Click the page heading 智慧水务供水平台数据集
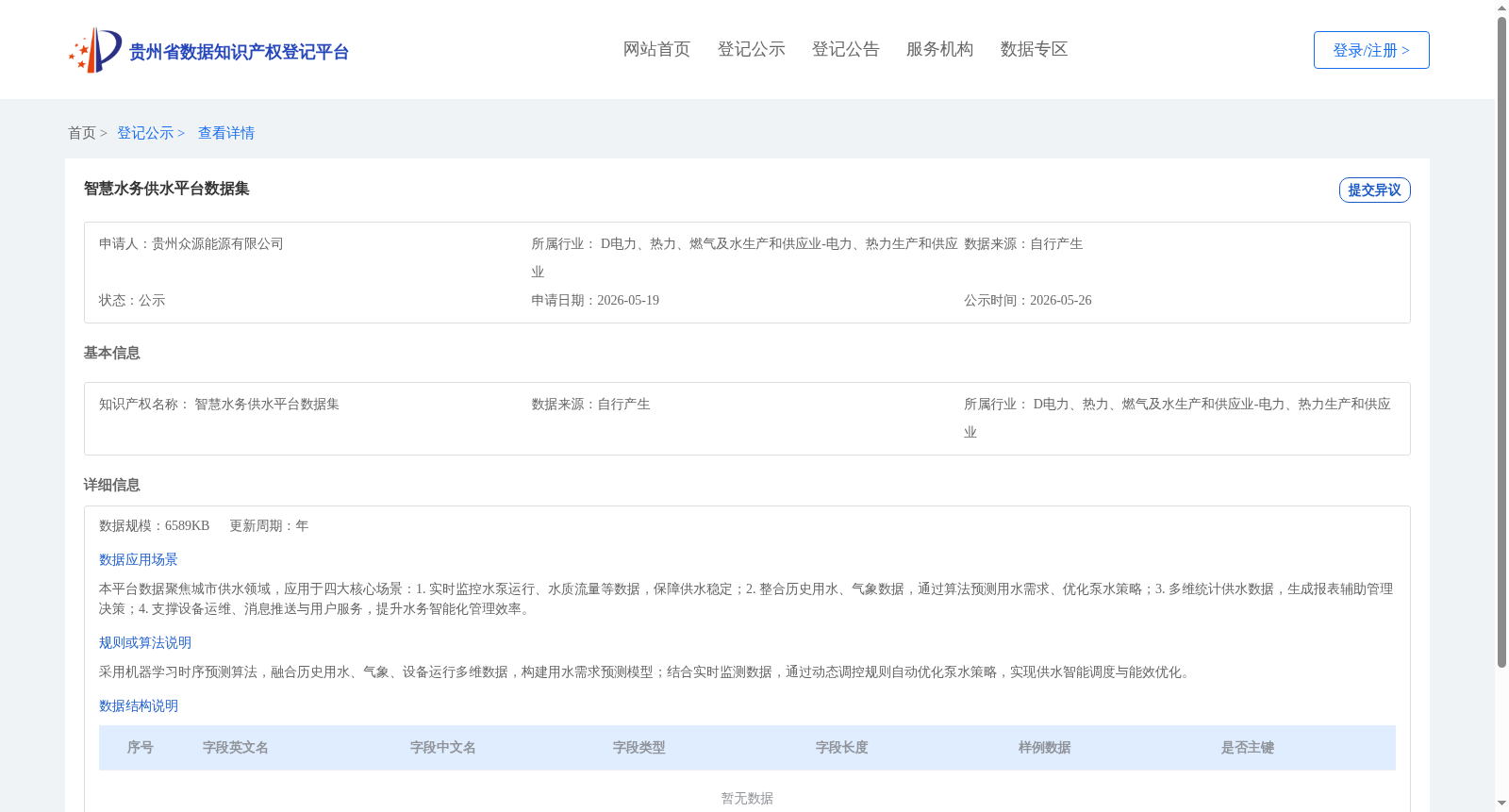 click(167, 189)
